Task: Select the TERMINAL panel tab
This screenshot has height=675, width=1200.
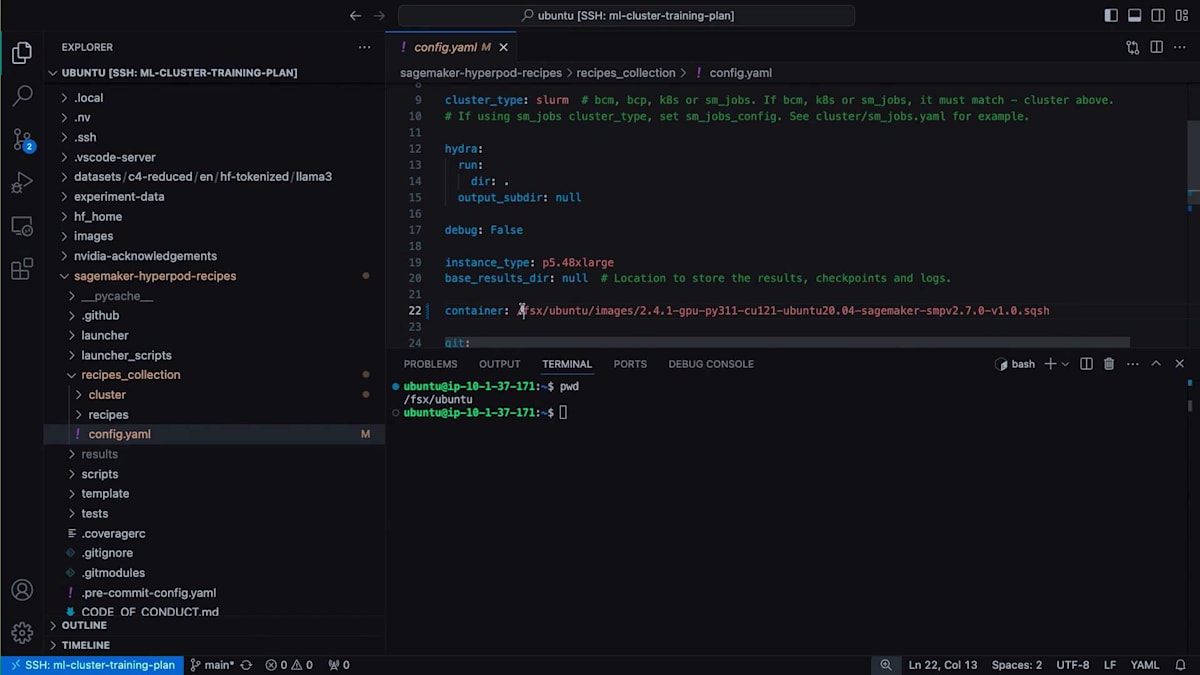Action: click(x=567, y=364)
